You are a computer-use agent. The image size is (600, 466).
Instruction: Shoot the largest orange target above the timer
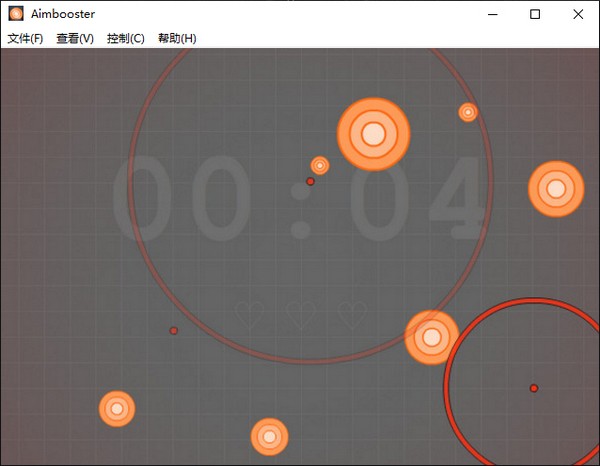374,134
